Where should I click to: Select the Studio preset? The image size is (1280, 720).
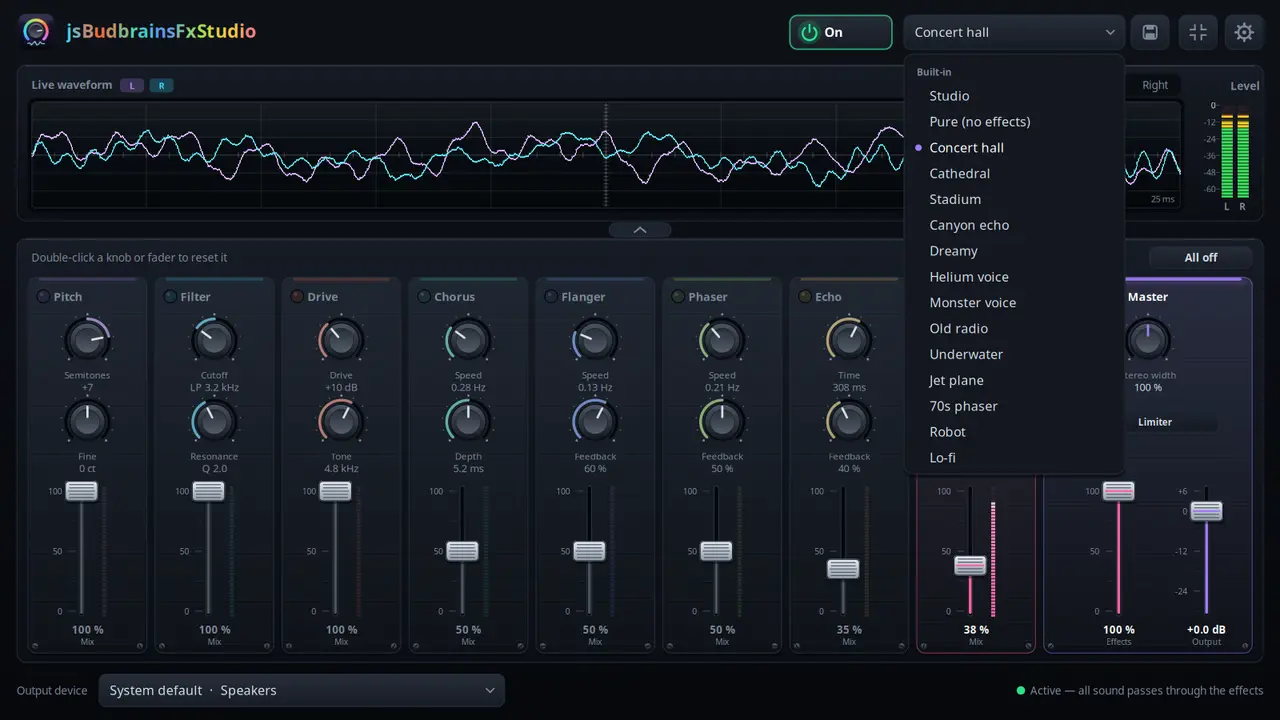tap(1014, 96)
